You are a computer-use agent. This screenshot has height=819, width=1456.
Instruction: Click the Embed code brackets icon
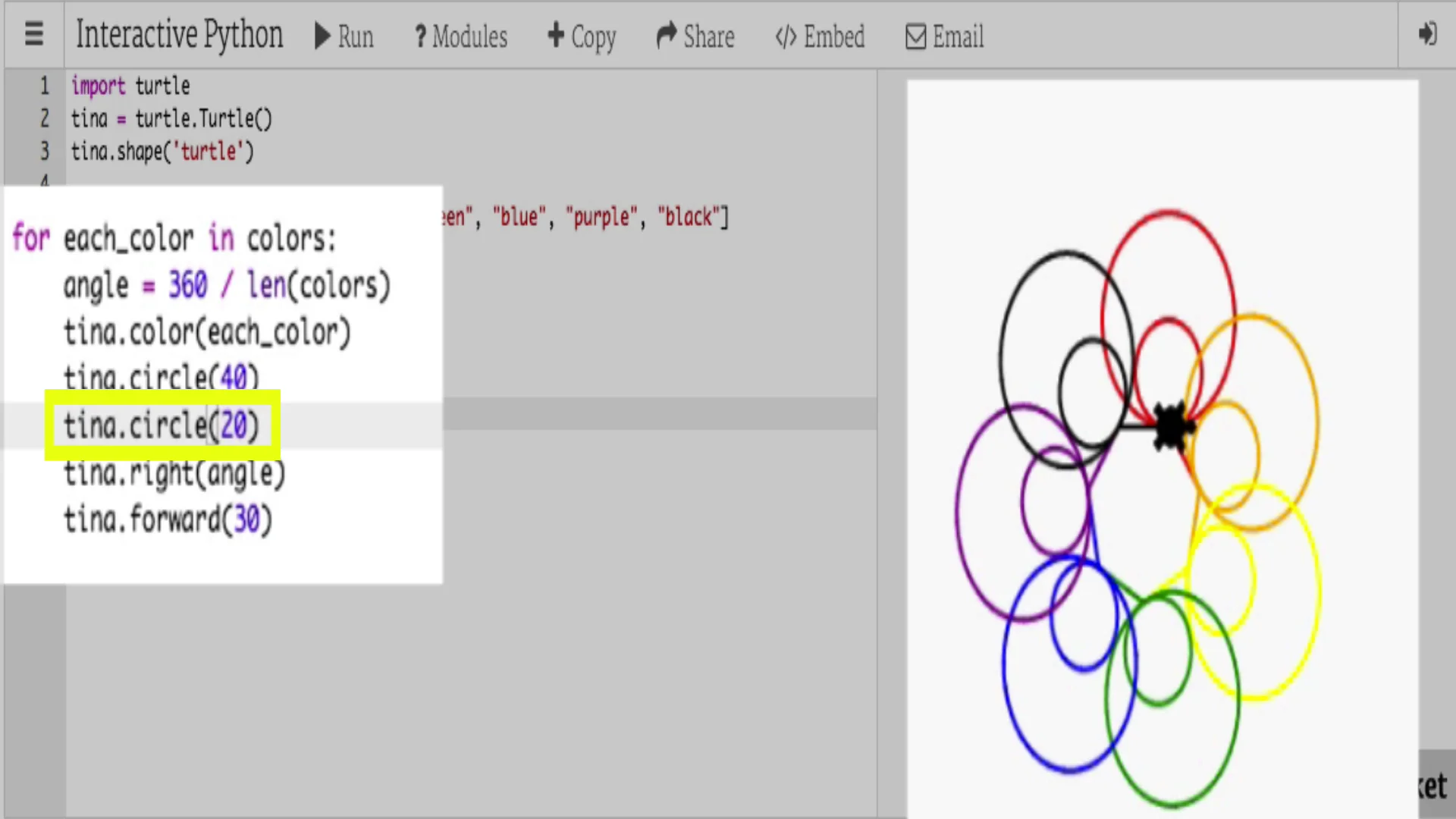point(786,36)
